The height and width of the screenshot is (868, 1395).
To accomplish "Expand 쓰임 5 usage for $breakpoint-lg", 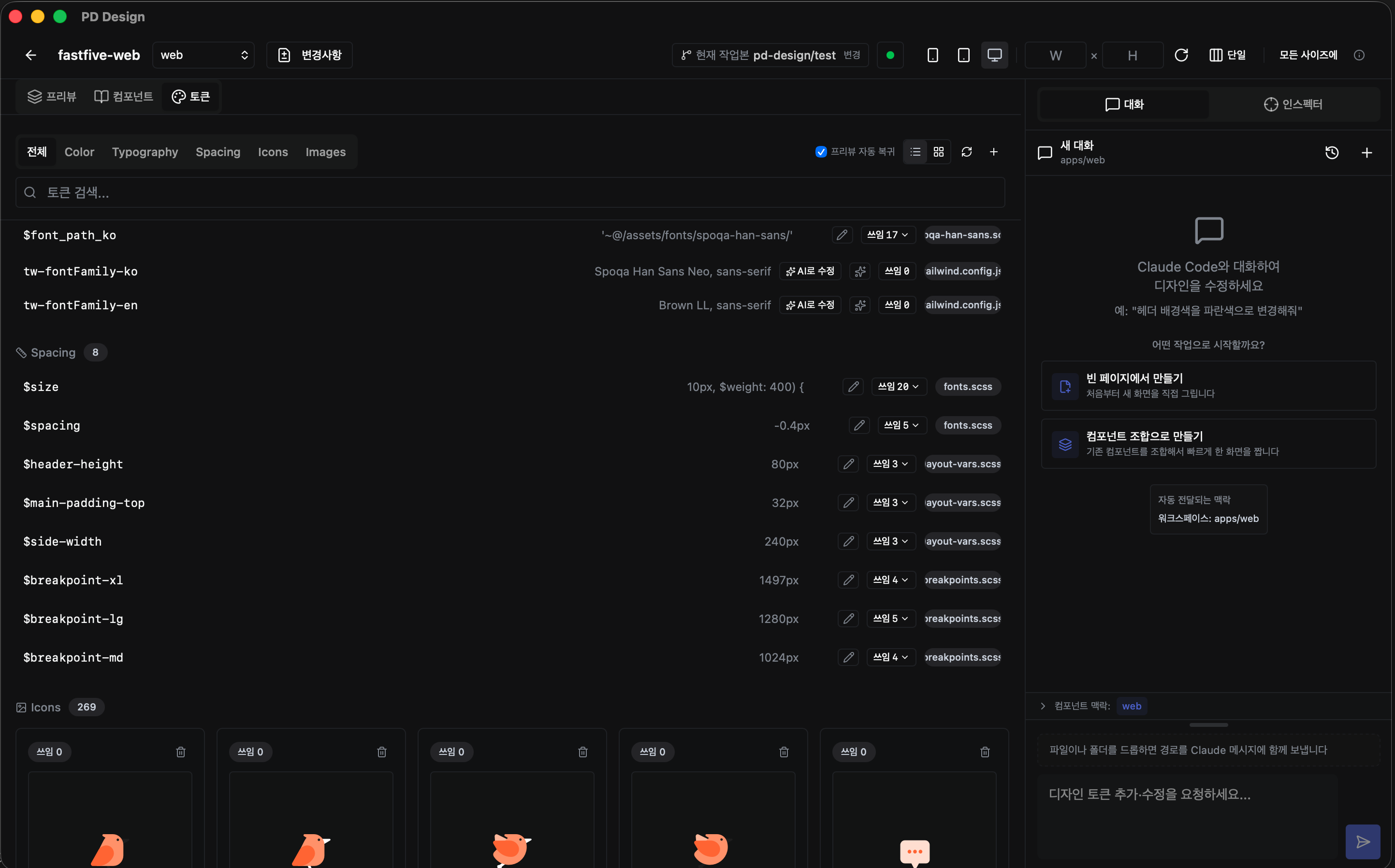I will coord(891,618).
